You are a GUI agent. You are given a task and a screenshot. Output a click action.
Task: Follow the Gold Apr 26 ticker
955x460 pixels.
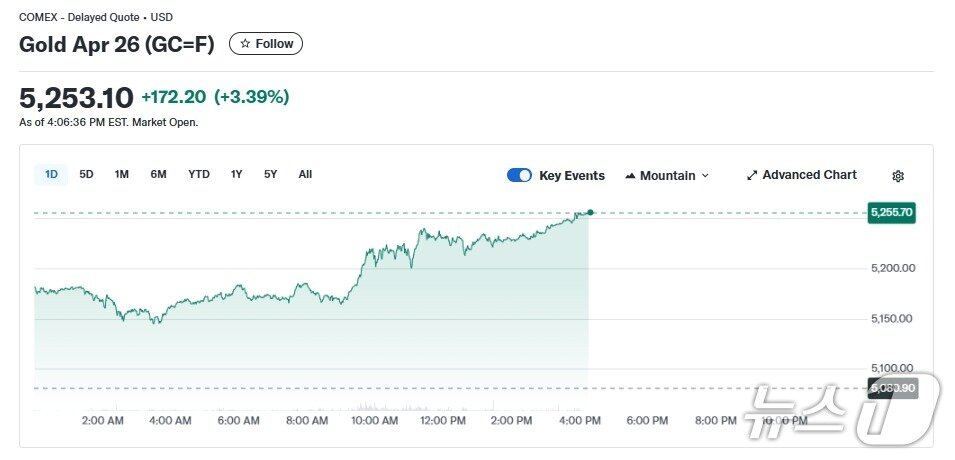(266, 44)
